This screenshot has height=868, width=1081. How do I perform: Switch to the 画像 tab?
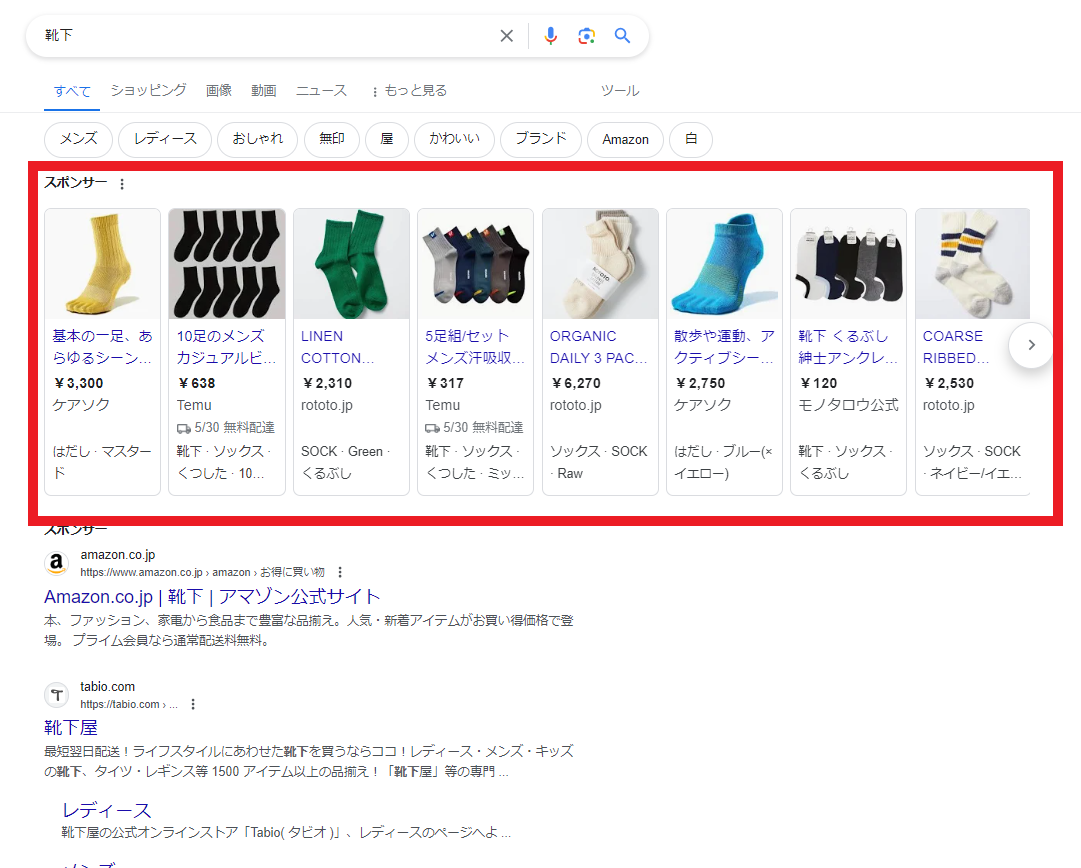[x=219, y=90]
